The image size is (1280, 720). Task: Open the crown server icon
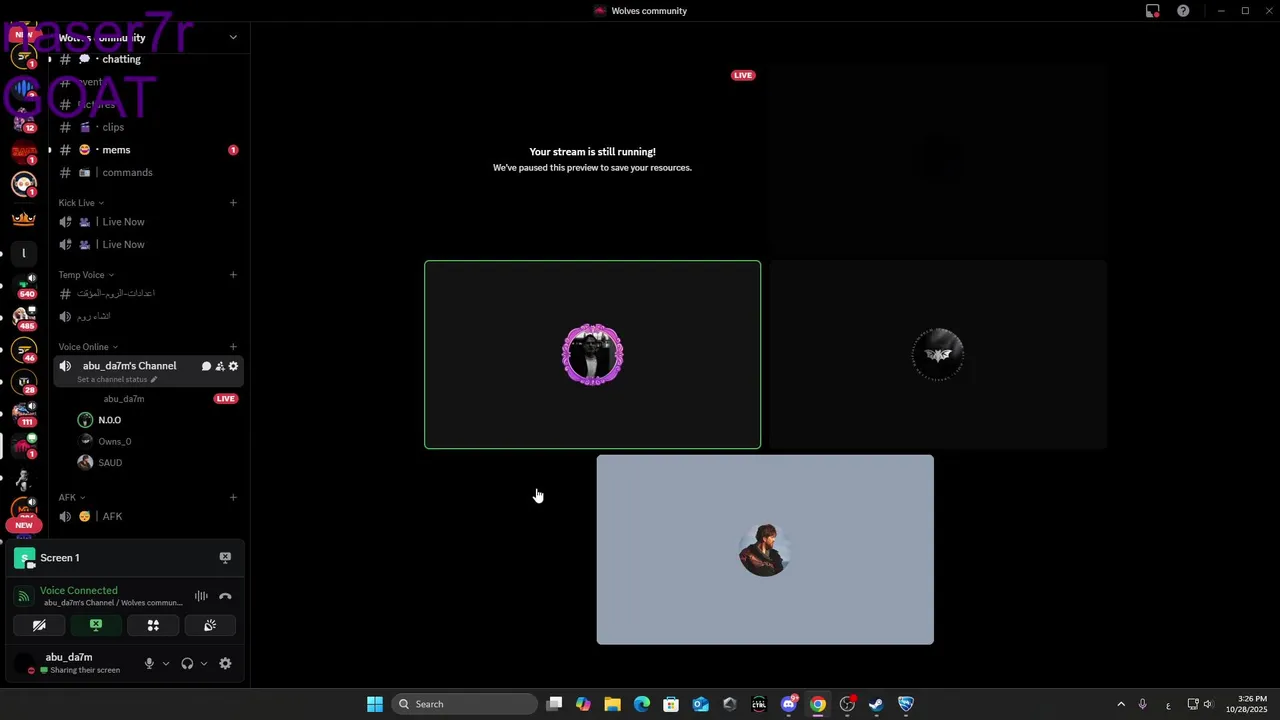(24, 219)
